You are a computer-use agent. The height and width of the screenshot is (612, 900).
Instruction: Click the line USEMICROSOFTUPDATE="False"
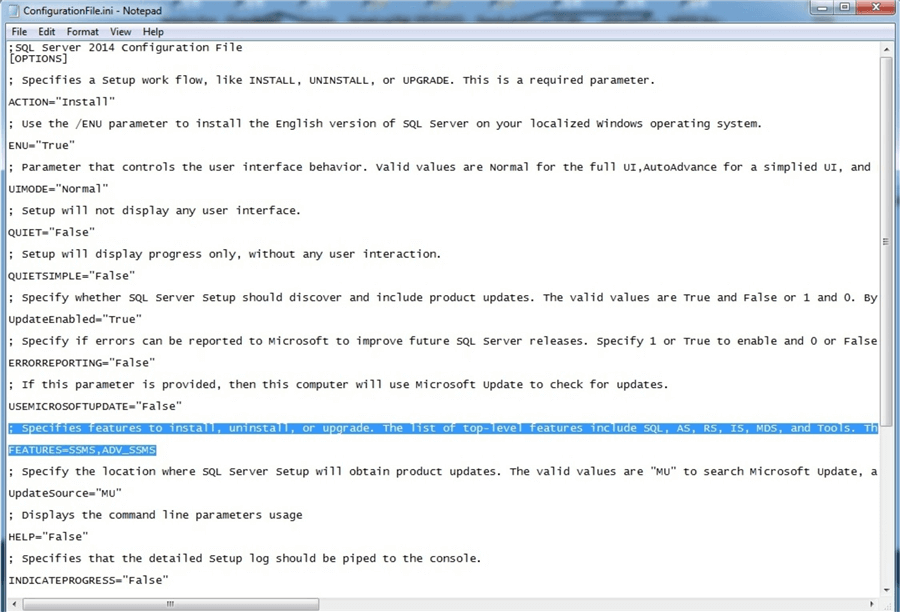coord(95,406)
